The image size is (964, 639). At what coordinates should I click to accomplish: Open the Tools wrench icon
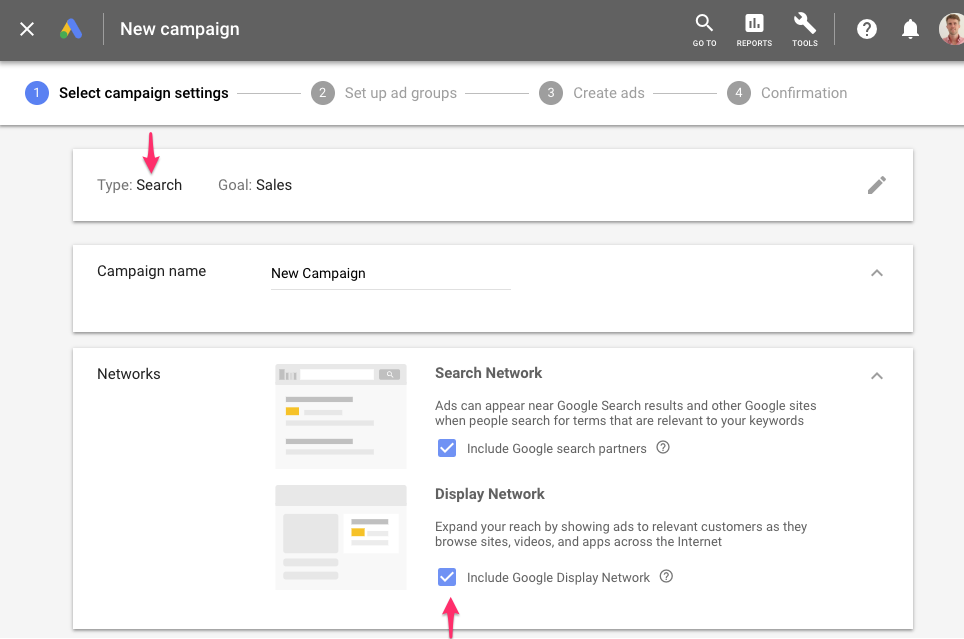804,31
